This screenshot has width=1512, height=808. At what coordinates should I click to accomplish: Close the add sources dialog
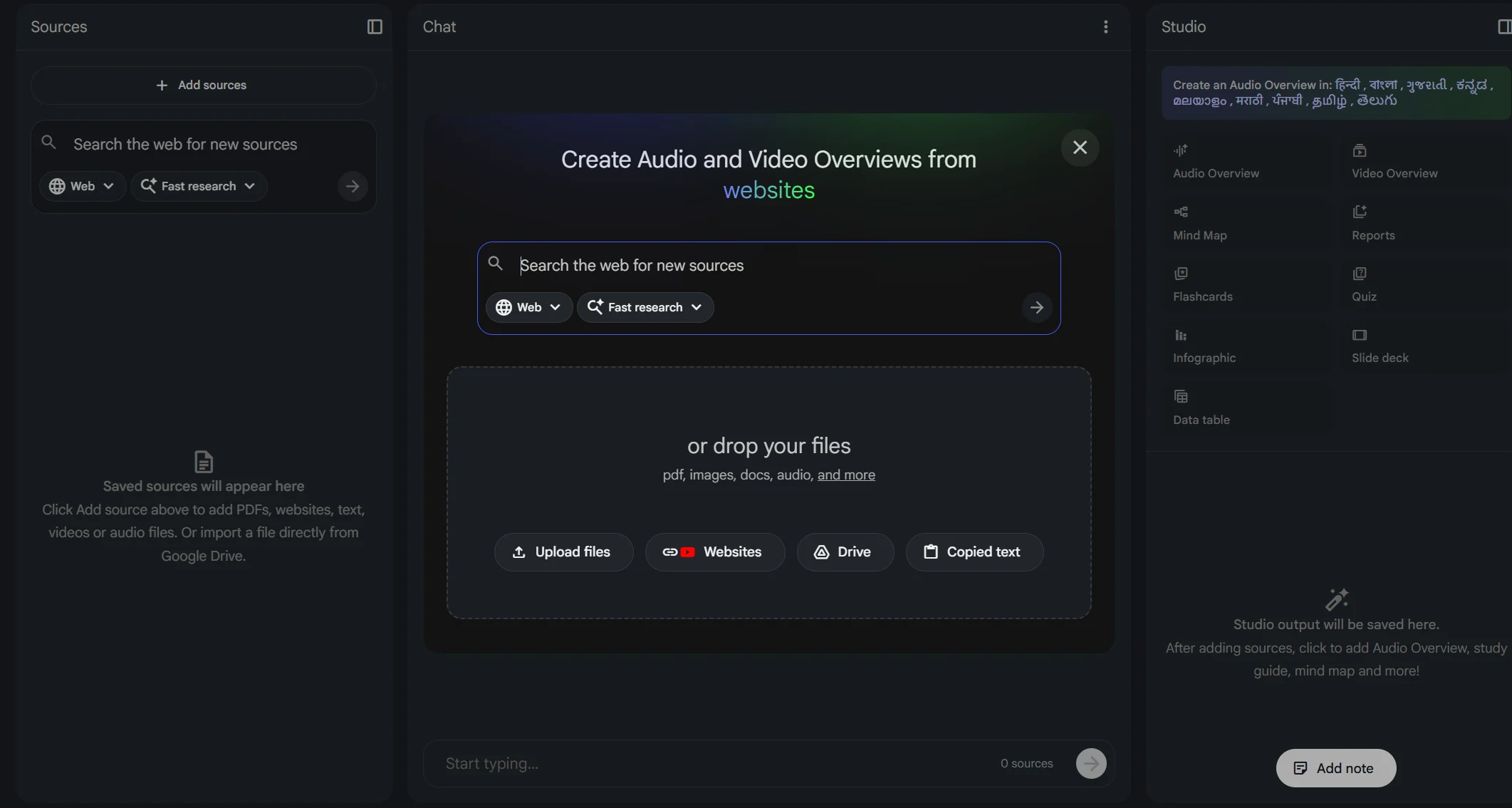pos(1080,147)
